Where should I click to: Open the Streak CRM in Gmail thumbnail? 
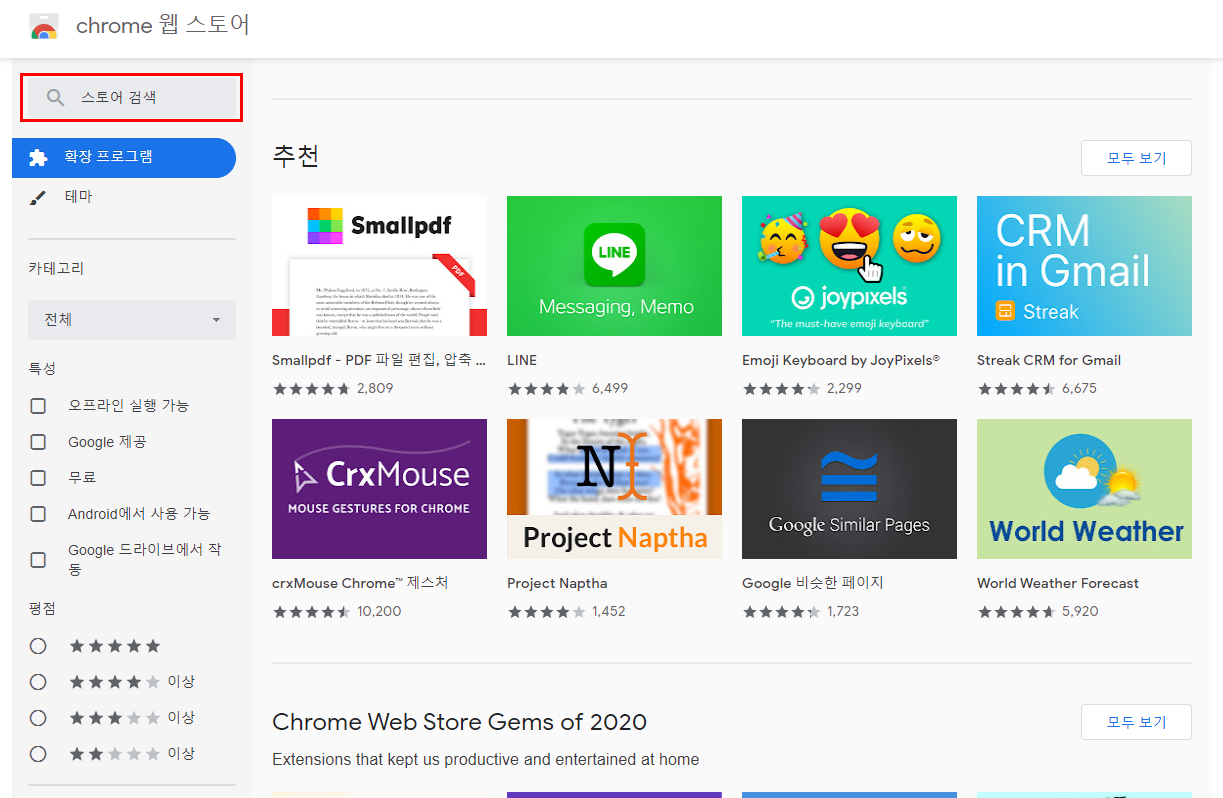(1084, 266)
